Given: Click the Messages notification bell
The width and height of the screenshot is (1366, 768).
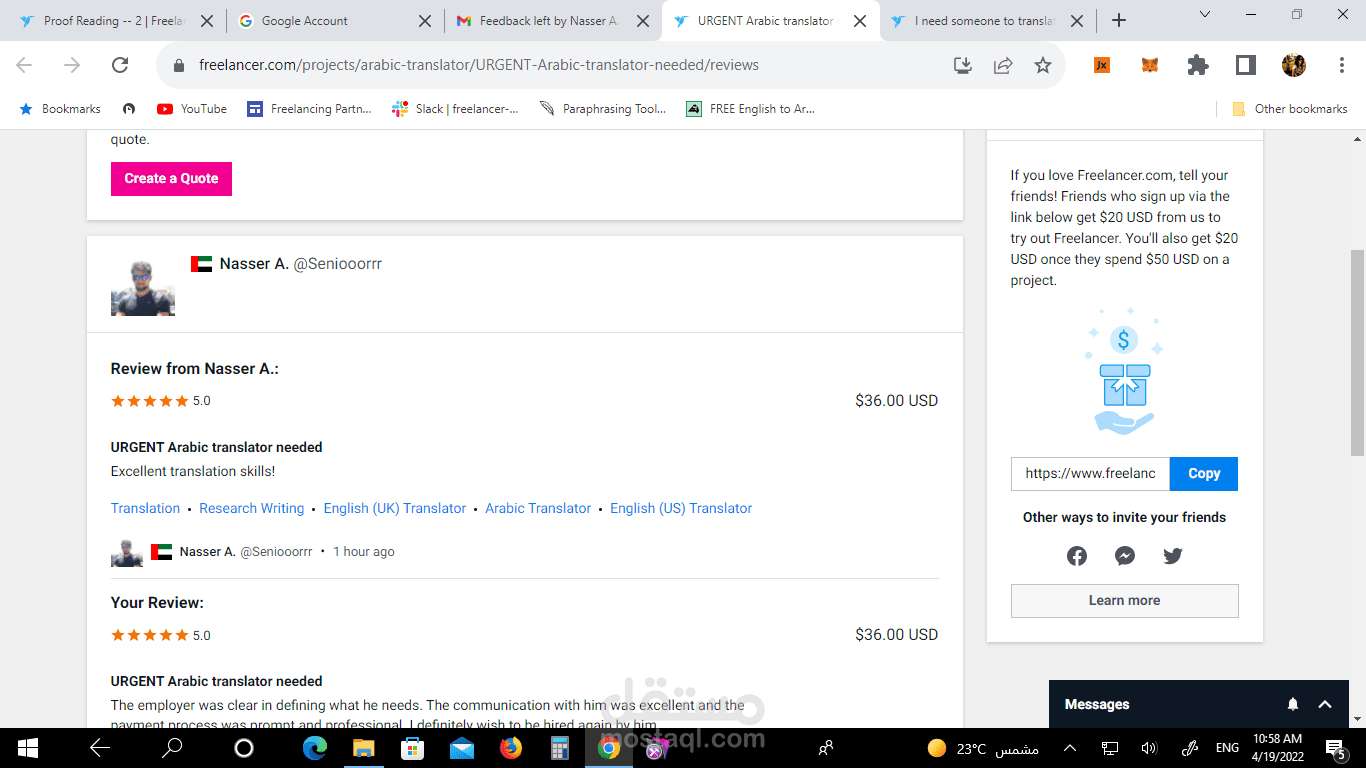Looking at the screenshot, I should [1293, 704].
